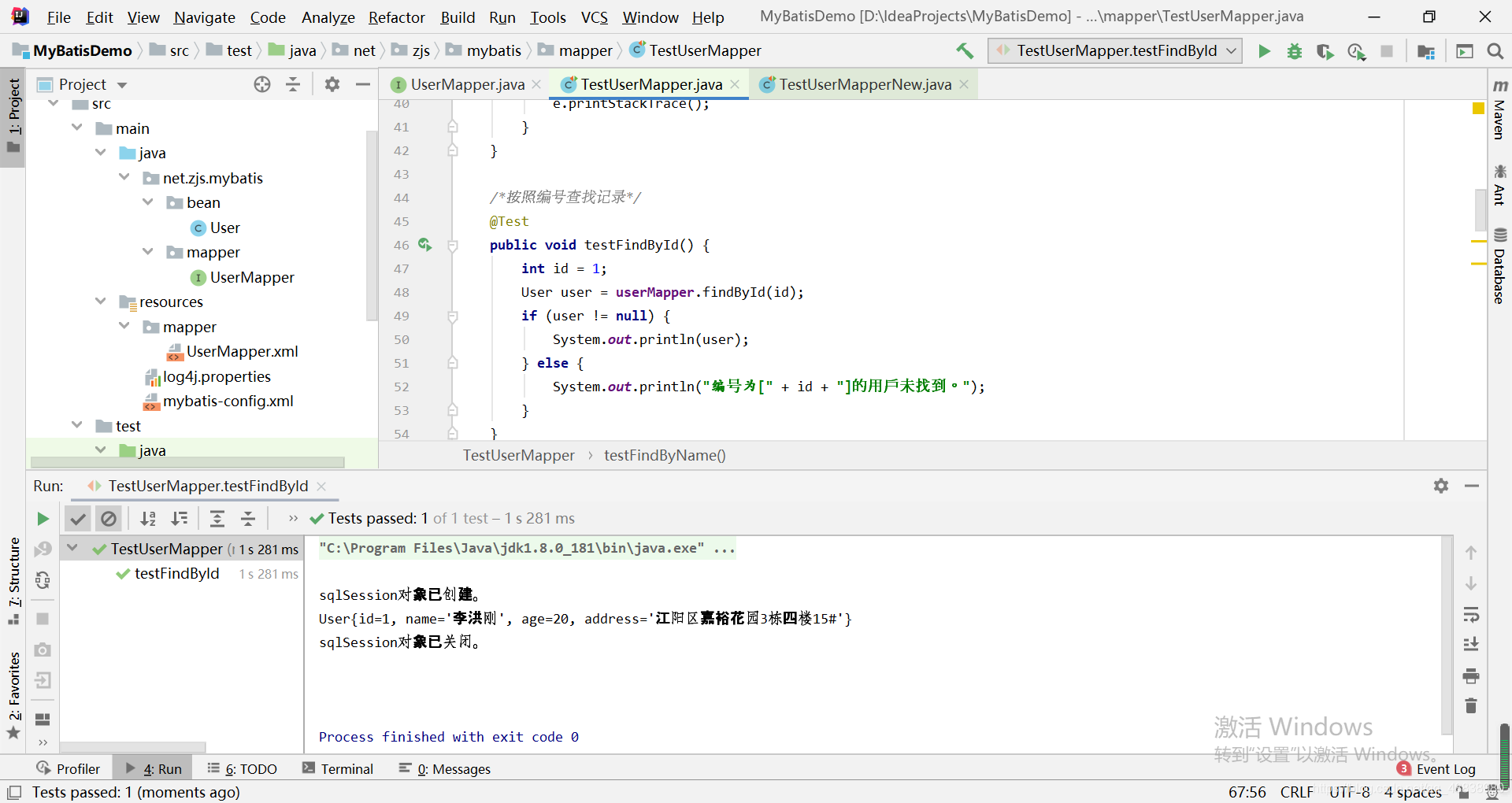Open the Profiler tool window button
Viewport: 1512px width, 803px height.
pyautogui.click(x=69, y=769)
